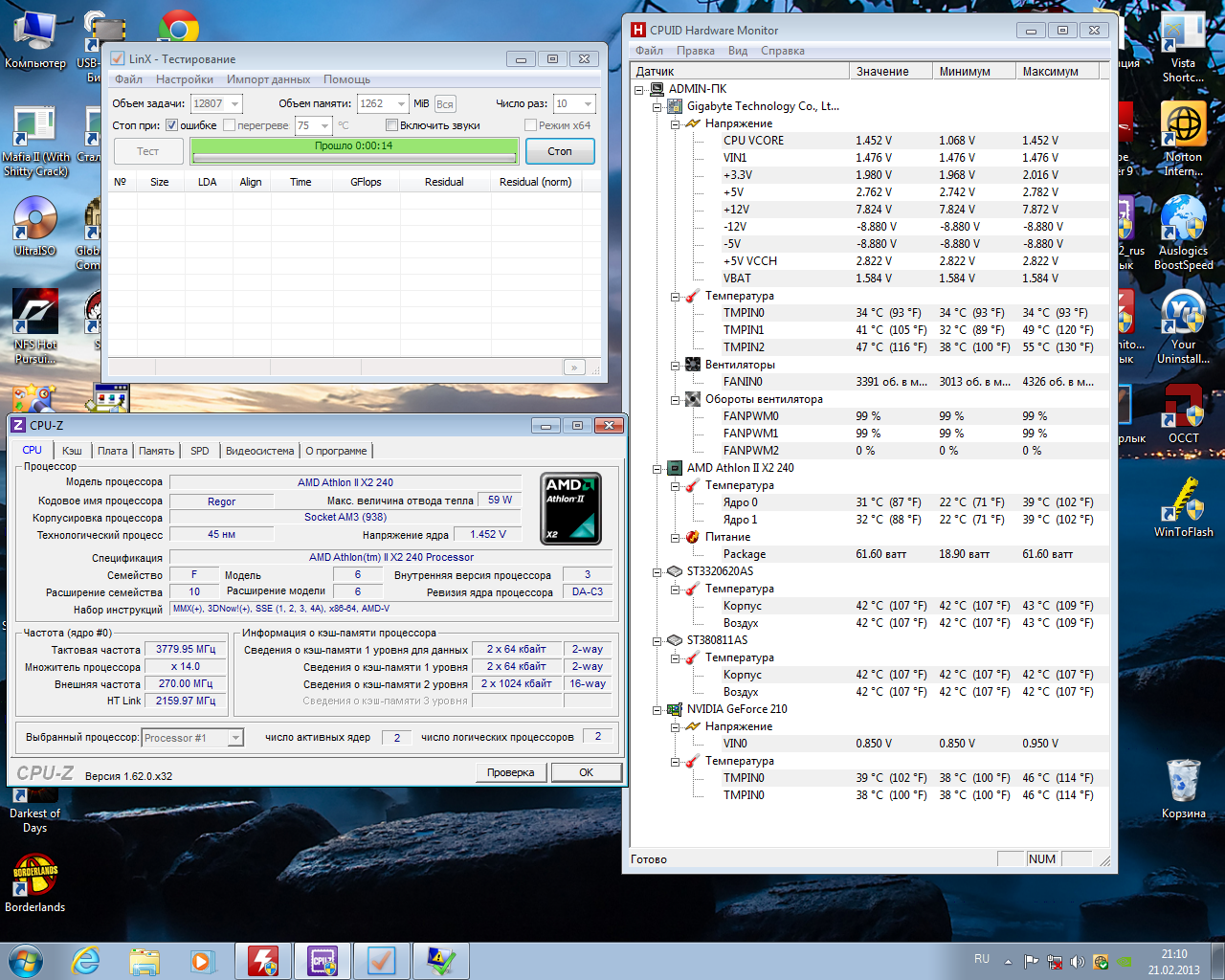Open the 'Выбранный процессор' processor dropdown

click(x=235, y=738)
